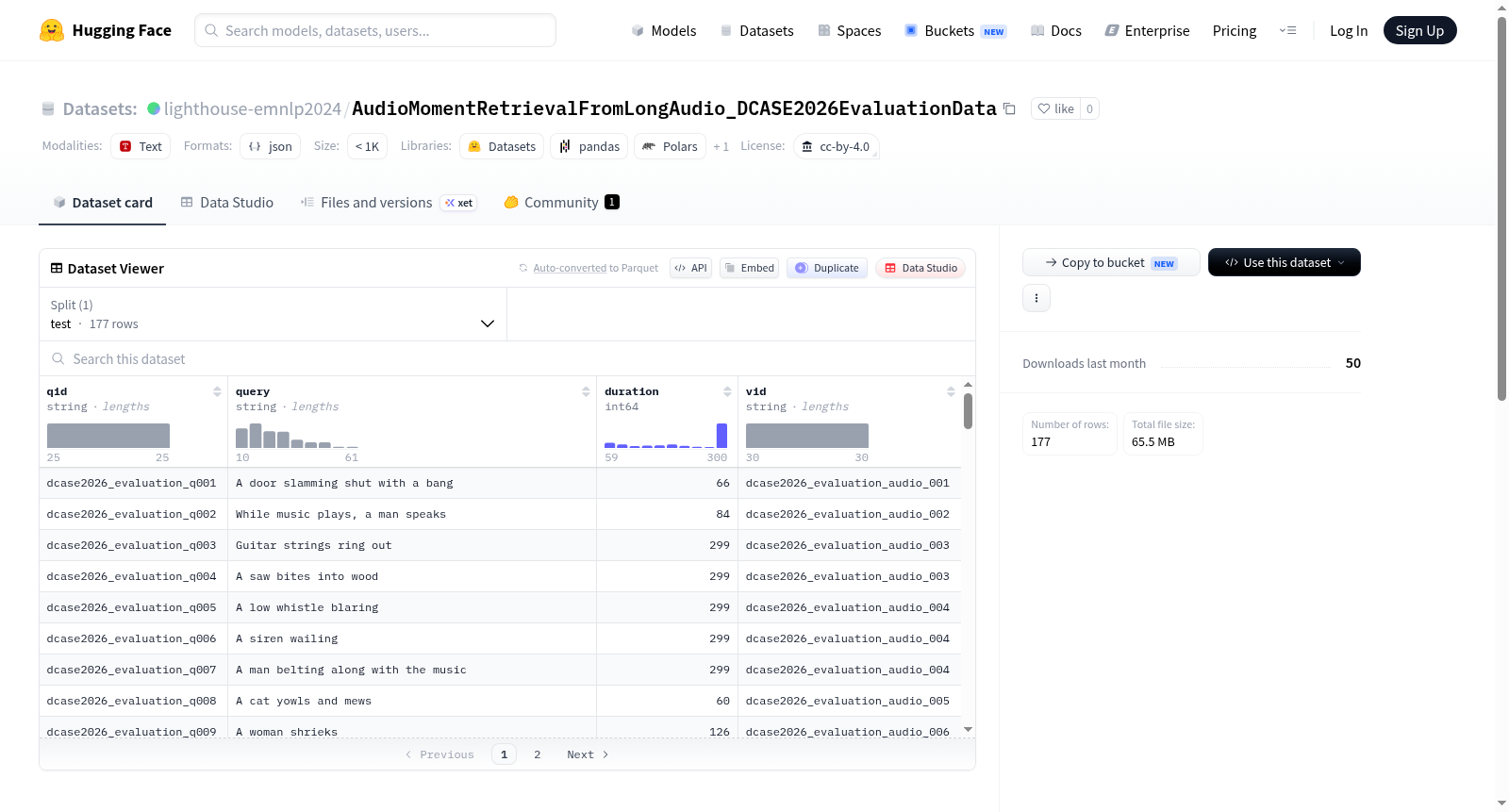Image resolution: width=1509 pixels, height=812 pixels.
Task: Select the Text modality tag
Action: [141, 146]
